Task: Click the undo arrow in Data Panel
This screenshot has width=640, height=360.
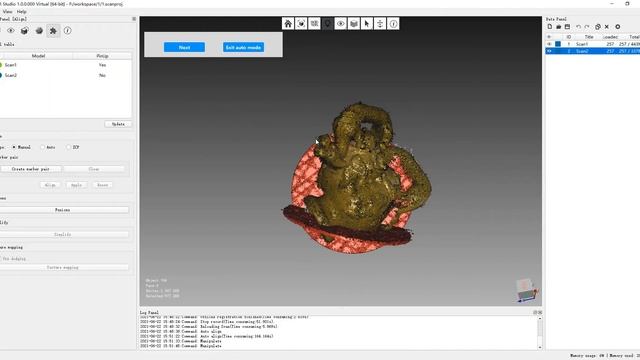Action: (x=578, y=27)
